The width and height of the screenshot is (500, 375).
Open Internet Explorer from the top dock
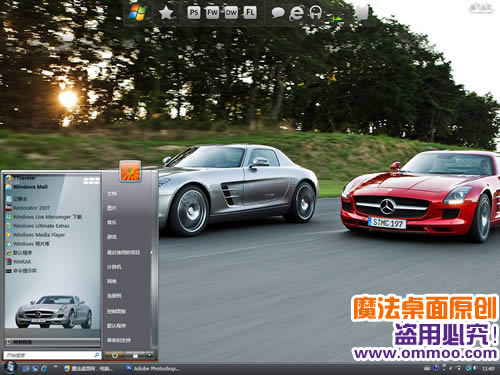tap(296, 13)
